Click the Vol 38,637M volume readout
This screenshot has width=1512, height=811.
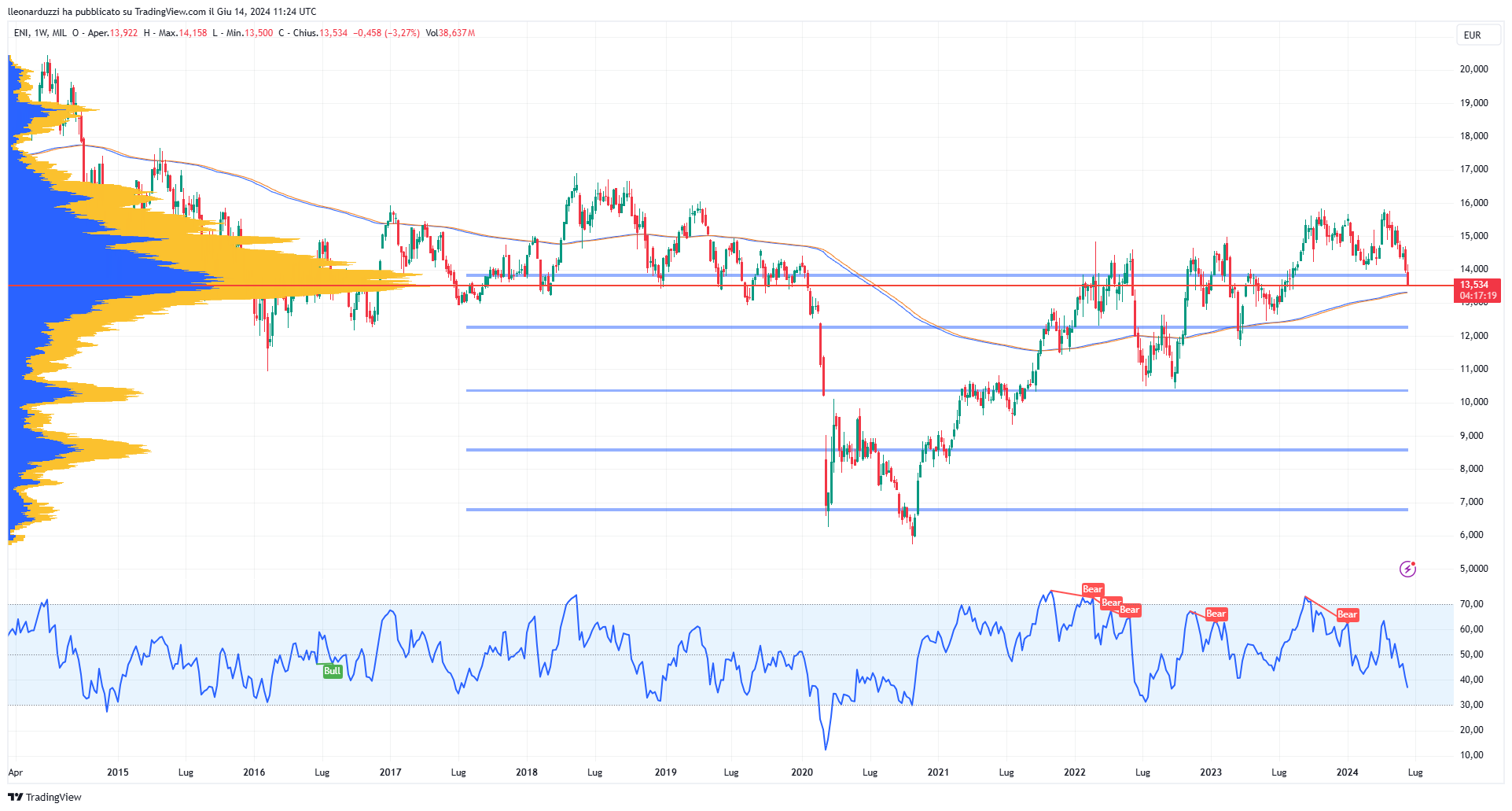pos(451,33)
